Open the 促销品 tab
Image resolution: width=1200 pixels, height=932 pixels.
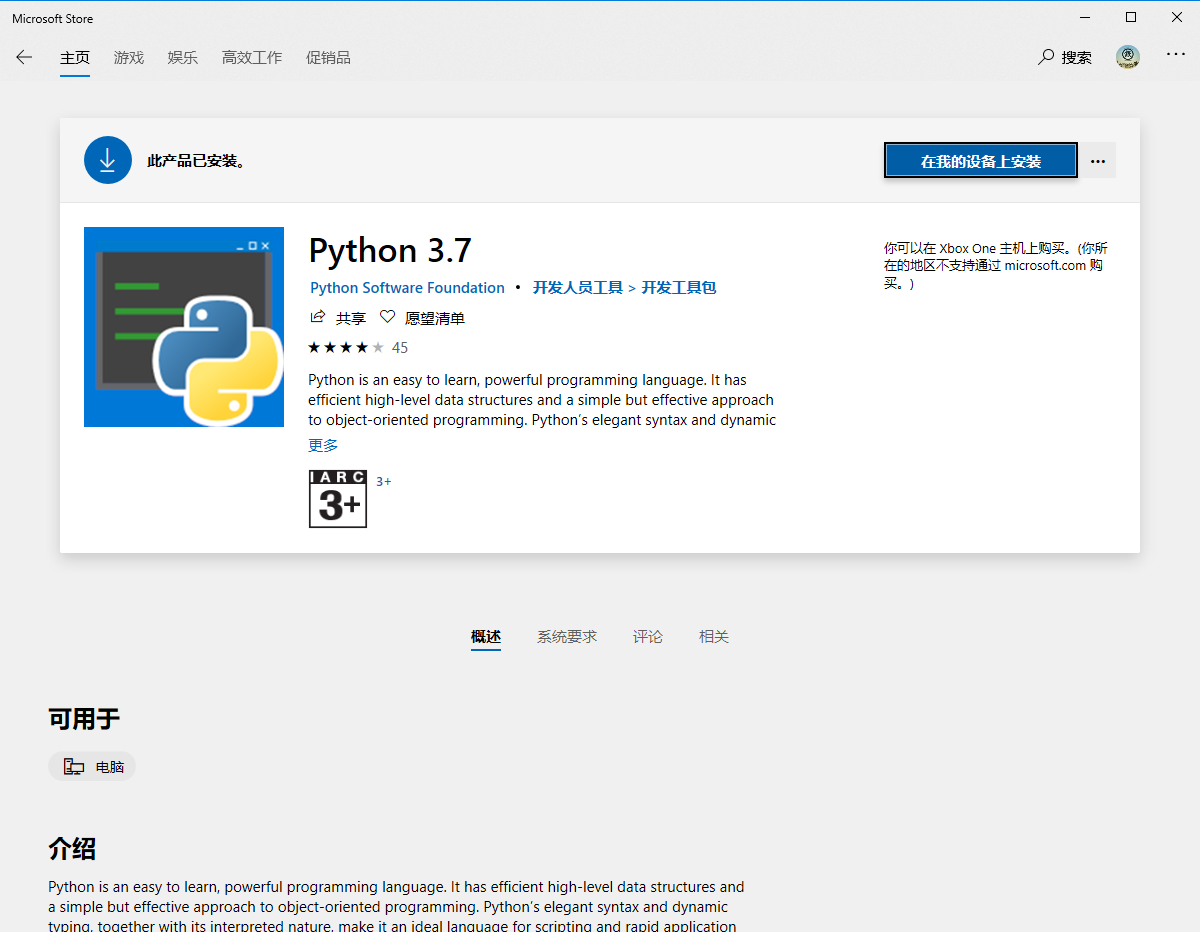click(x=328, y=58)
